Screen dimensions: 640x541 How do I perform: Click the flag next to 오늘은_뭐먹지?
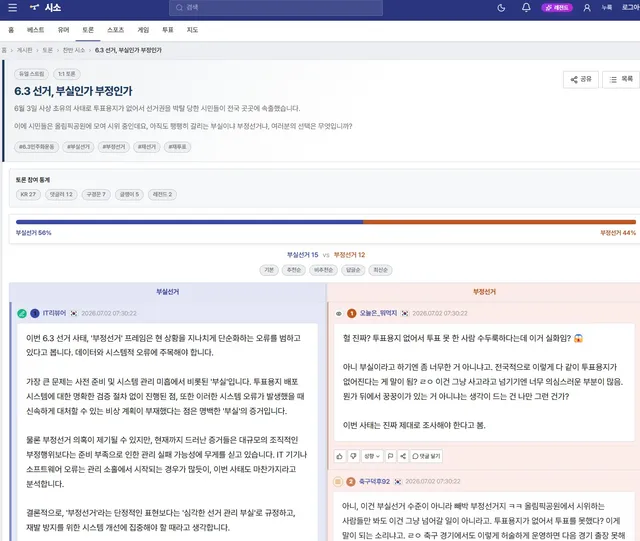pos(405,313)
